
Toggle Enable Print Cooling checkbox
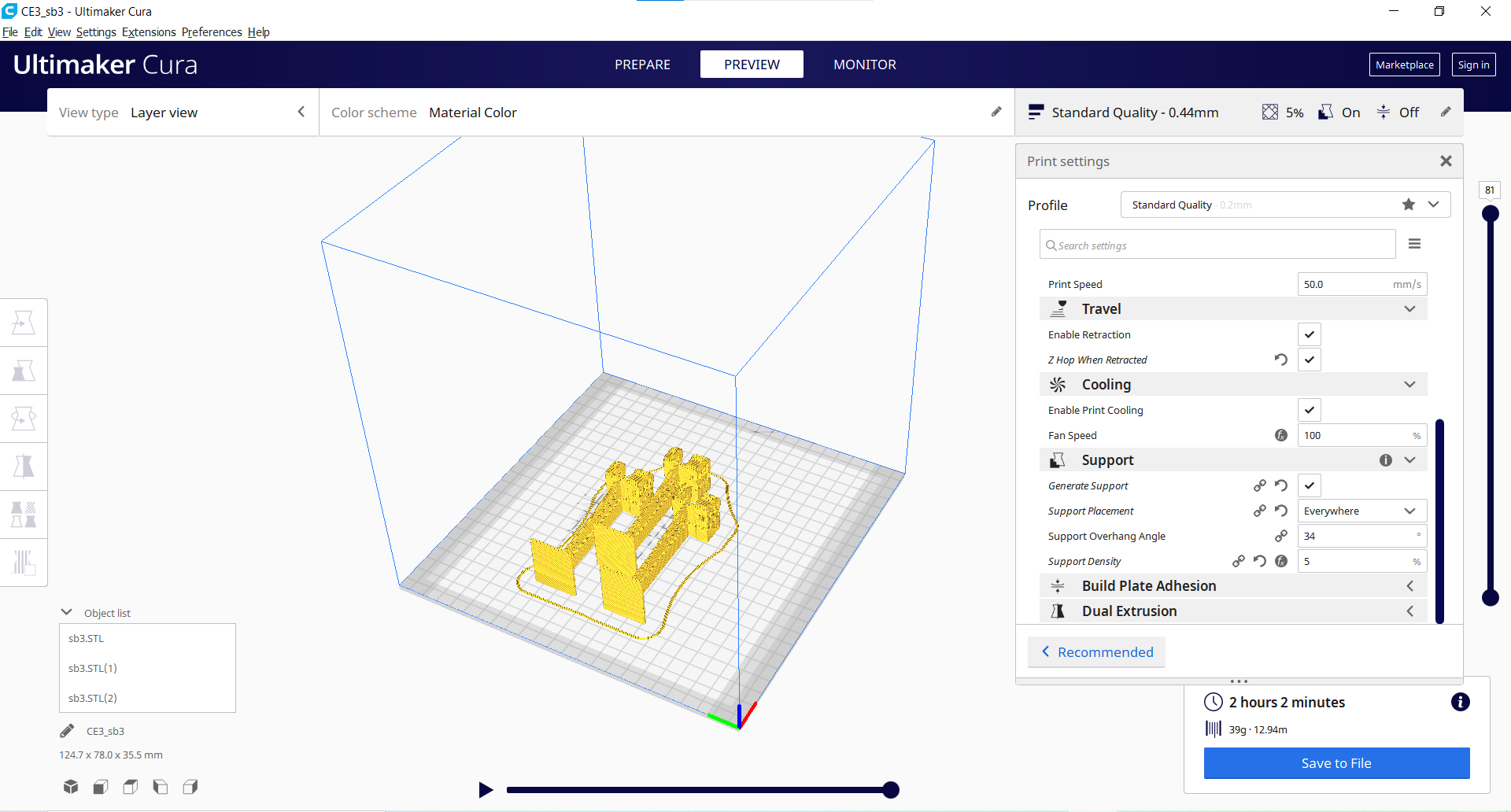tap(1310, 410)
